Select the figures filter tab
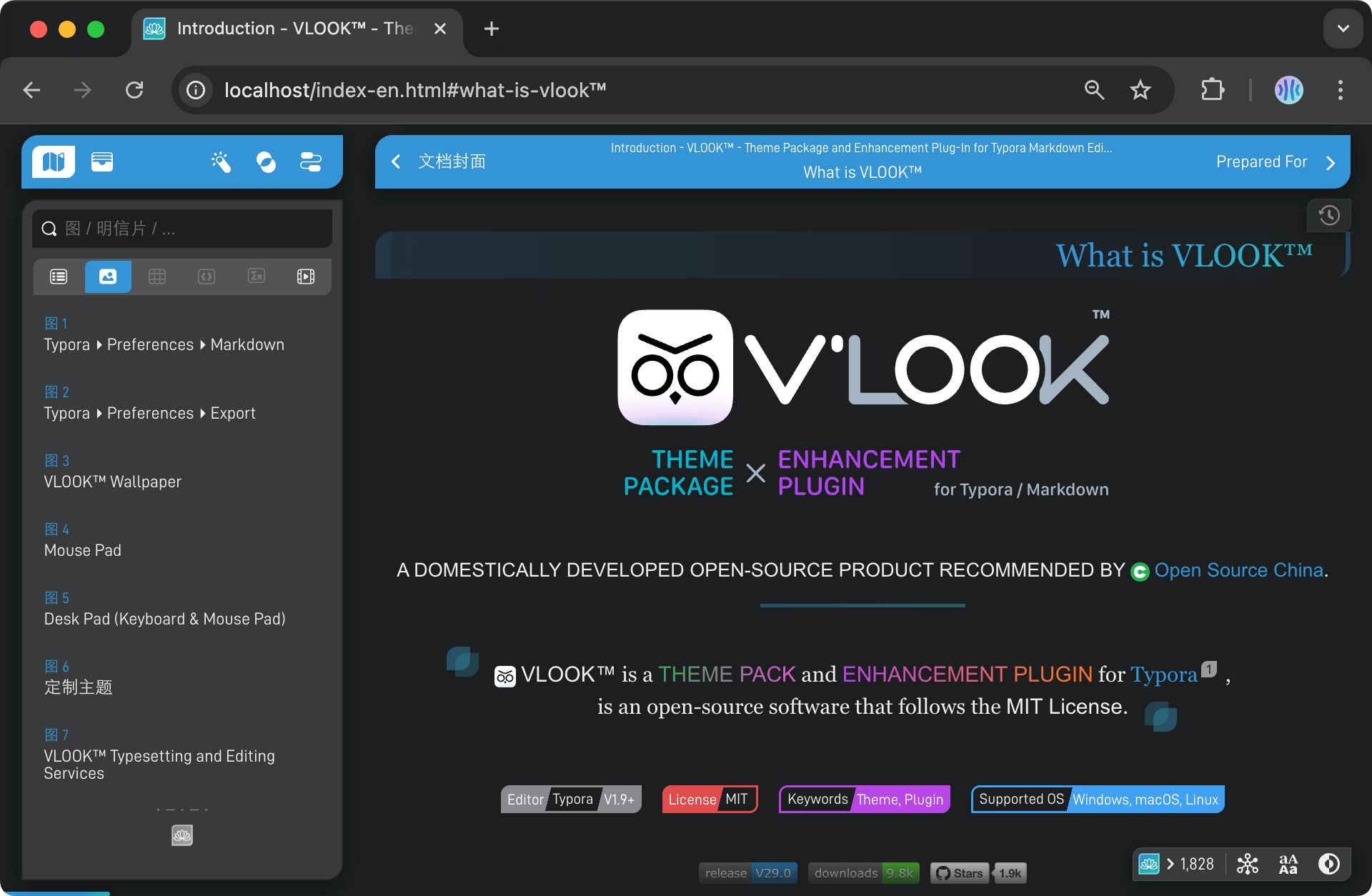 click(108, 277)
